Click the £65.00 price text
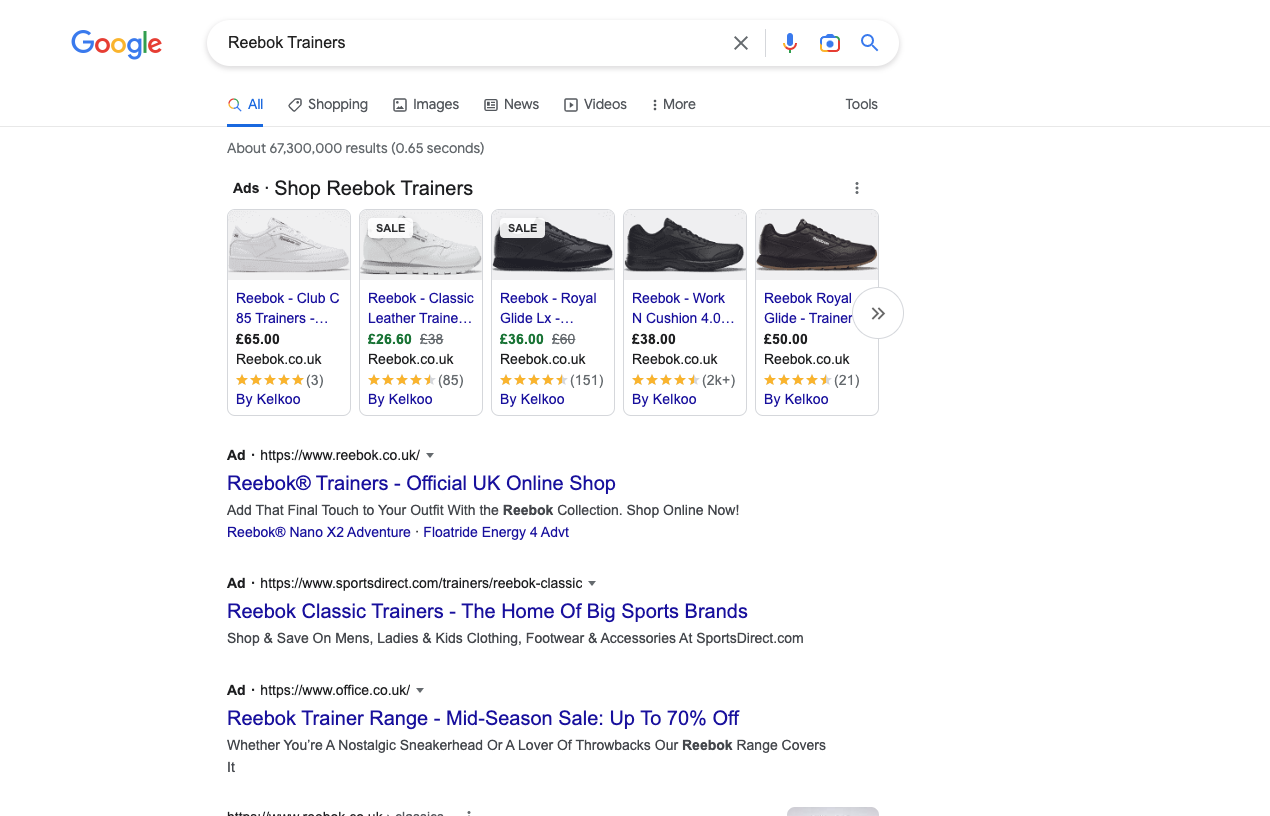Screen dimensions: 1270x816 tap(258, 339)
